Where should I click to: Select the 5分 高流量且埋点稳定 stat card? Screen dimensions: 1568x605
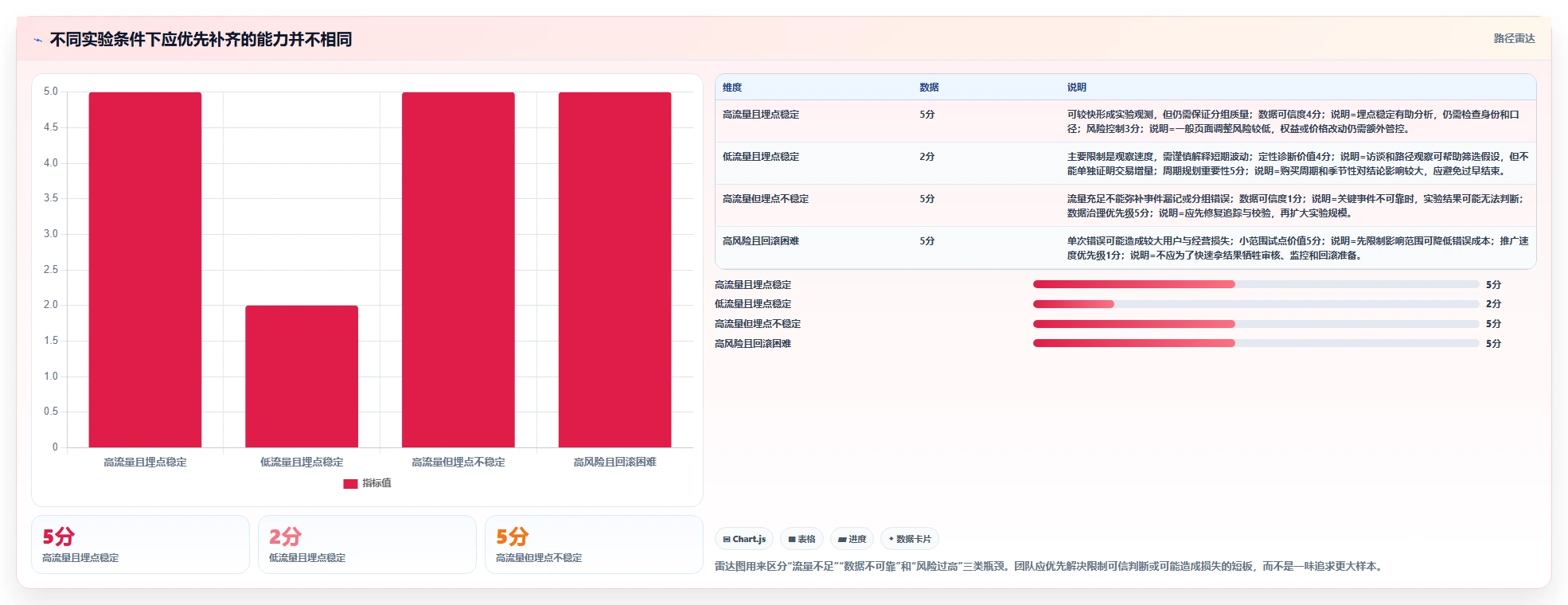click(140, 544)
